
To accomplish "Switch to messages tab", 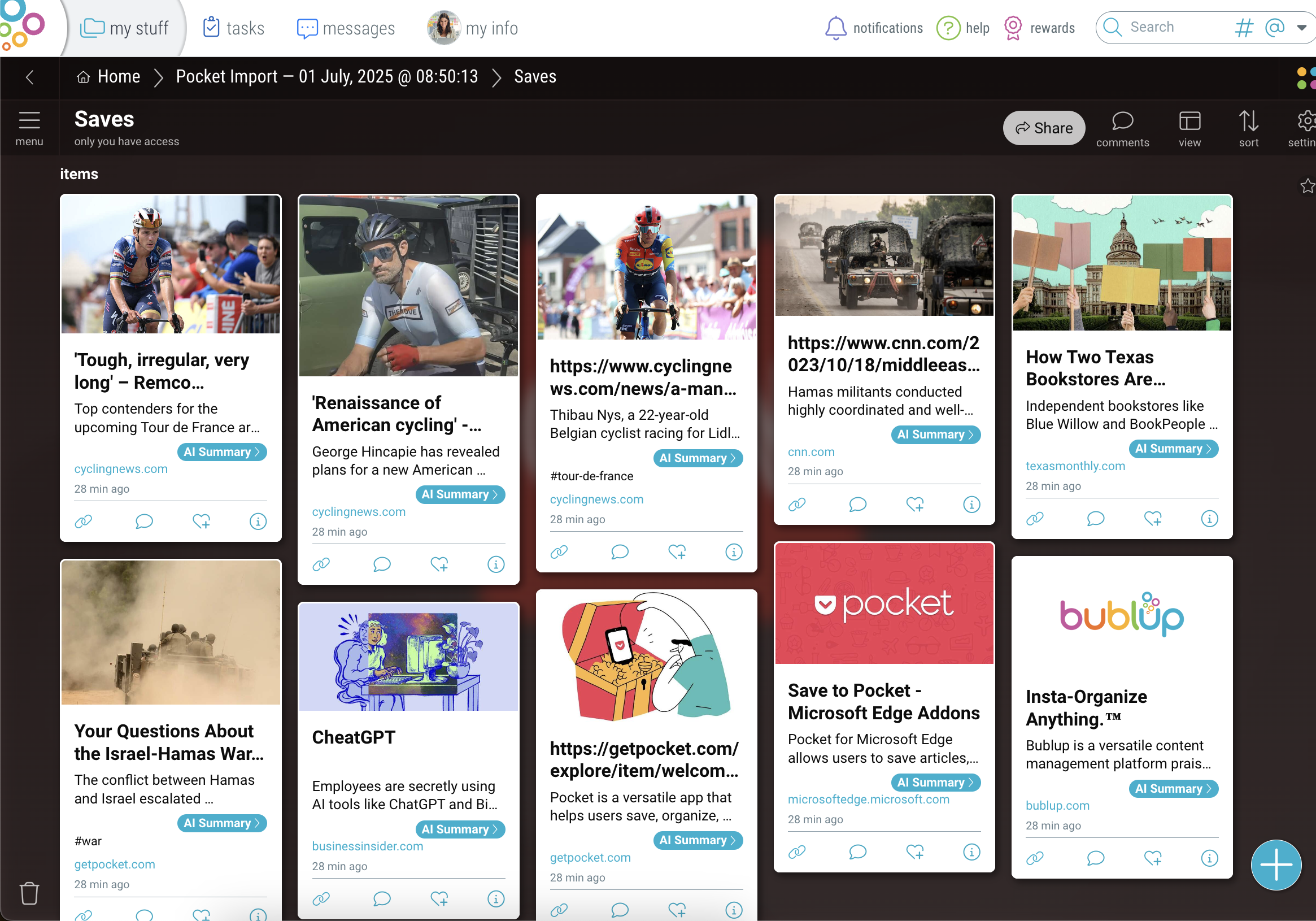I will click(346, 28).
